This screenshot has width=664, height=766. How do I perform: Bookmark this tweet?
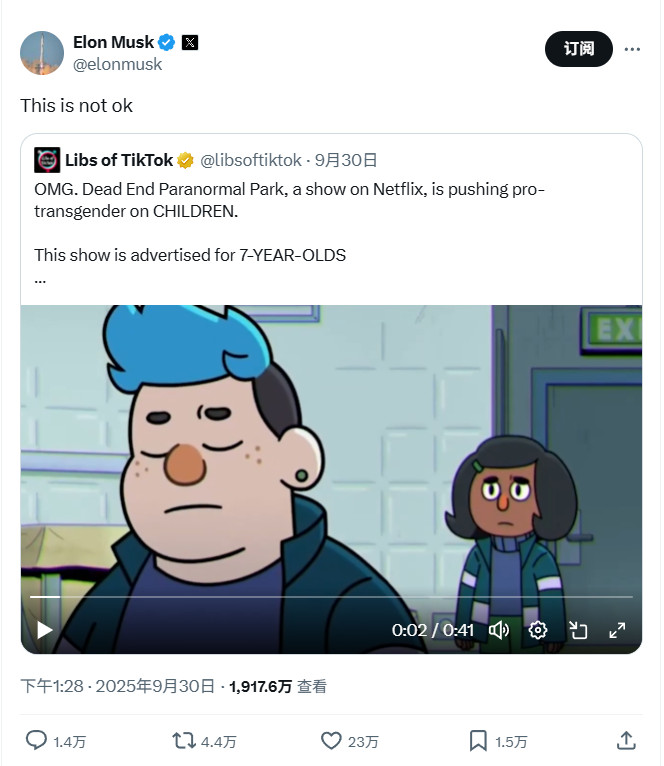pyautogui.click(x=478, y=741)
